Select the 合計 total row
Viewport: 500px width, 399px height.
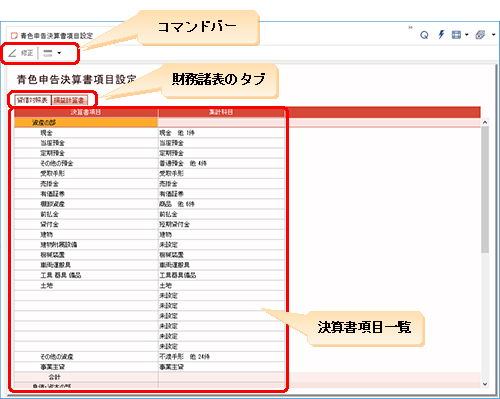click(86, 377)
